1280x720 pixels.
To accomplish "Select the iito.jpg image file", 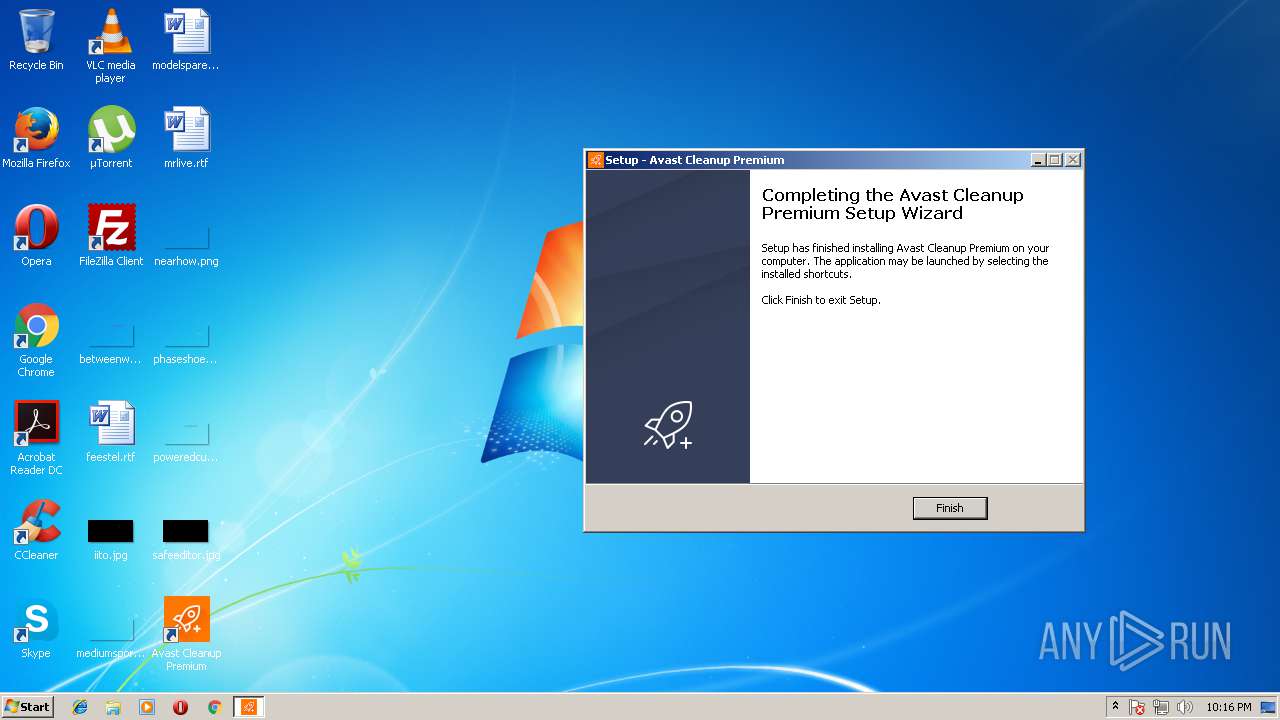I will 111,541.
